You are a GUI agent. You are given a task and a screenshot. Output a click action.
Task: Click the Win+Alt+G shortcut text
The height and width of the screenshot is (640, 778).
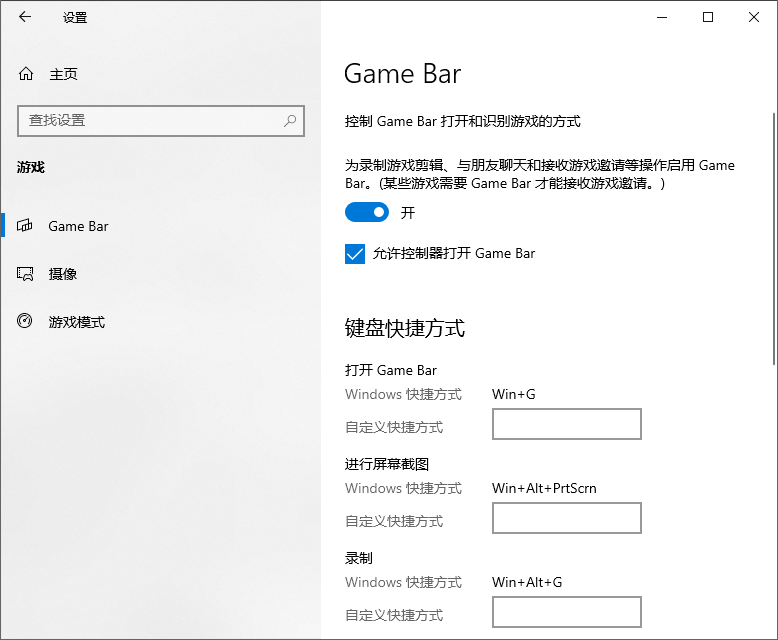pos(527,582)
